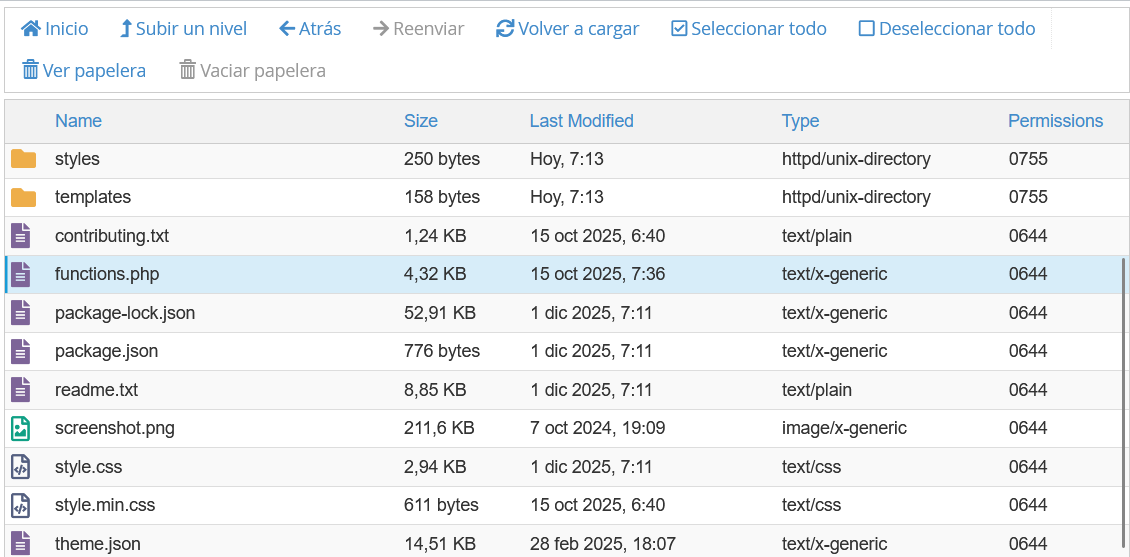Click the style.min.css code file icon
1130x557 pixels.
(21, 505)
